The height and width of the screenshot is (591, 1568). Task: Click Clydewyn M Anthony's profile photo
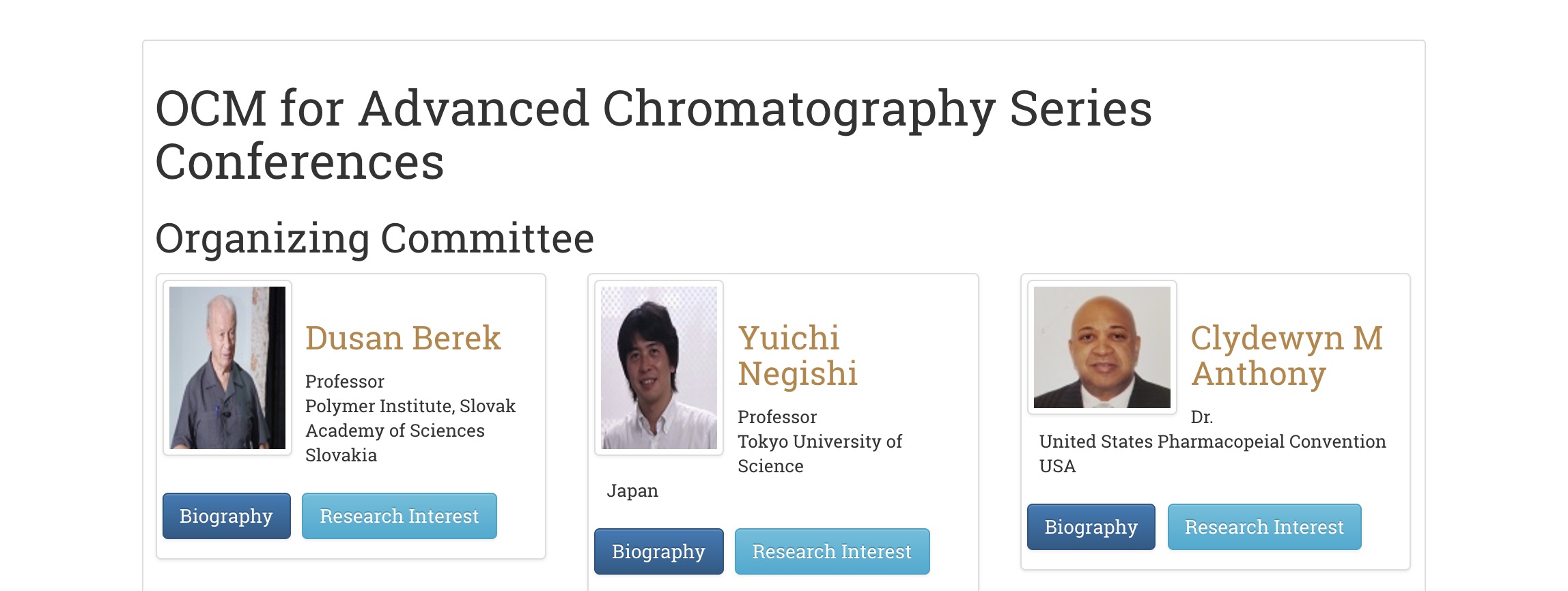(x=1102, y=347)
